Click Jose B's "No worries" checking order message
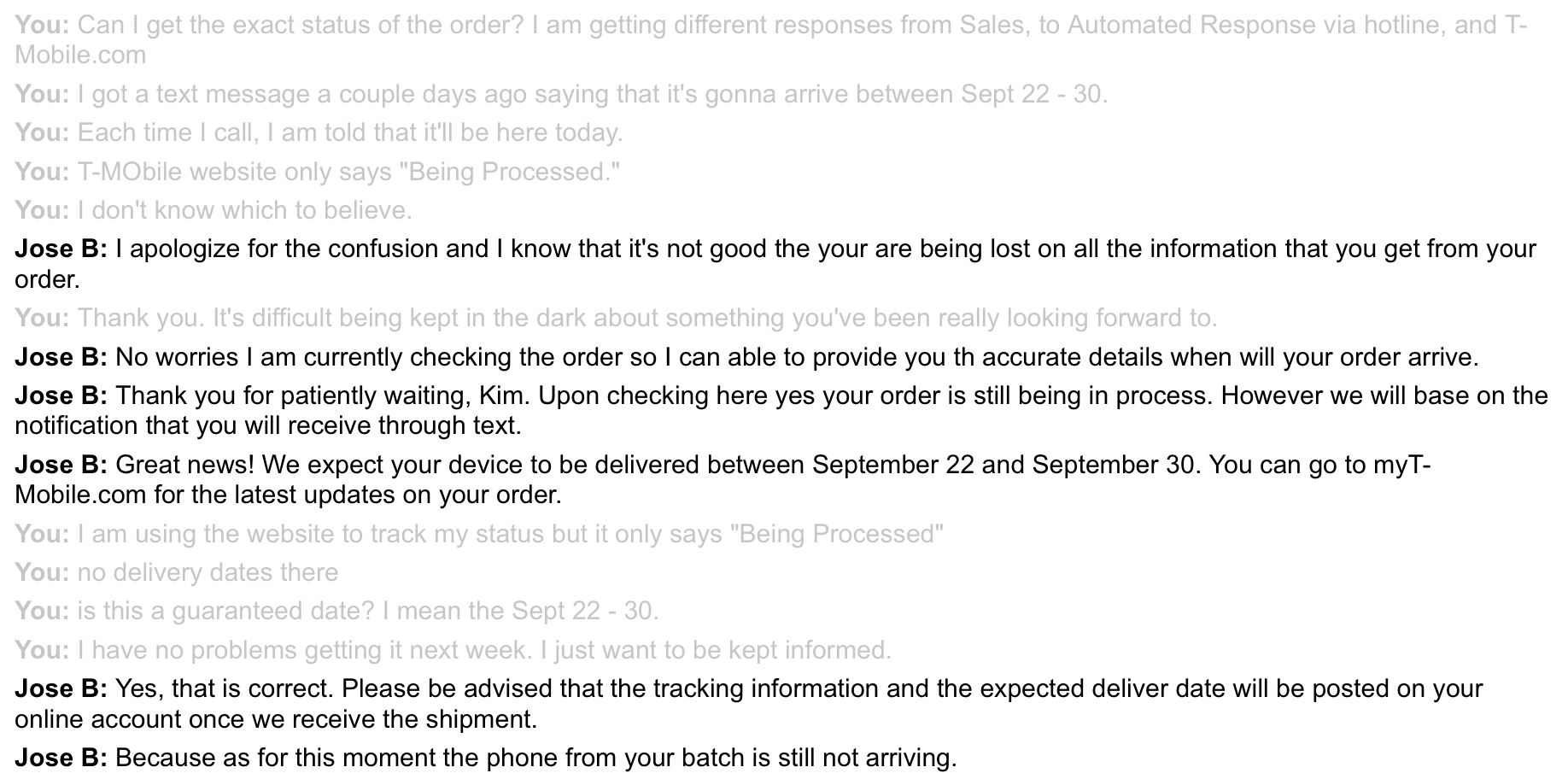 click(x=746, y=357)
